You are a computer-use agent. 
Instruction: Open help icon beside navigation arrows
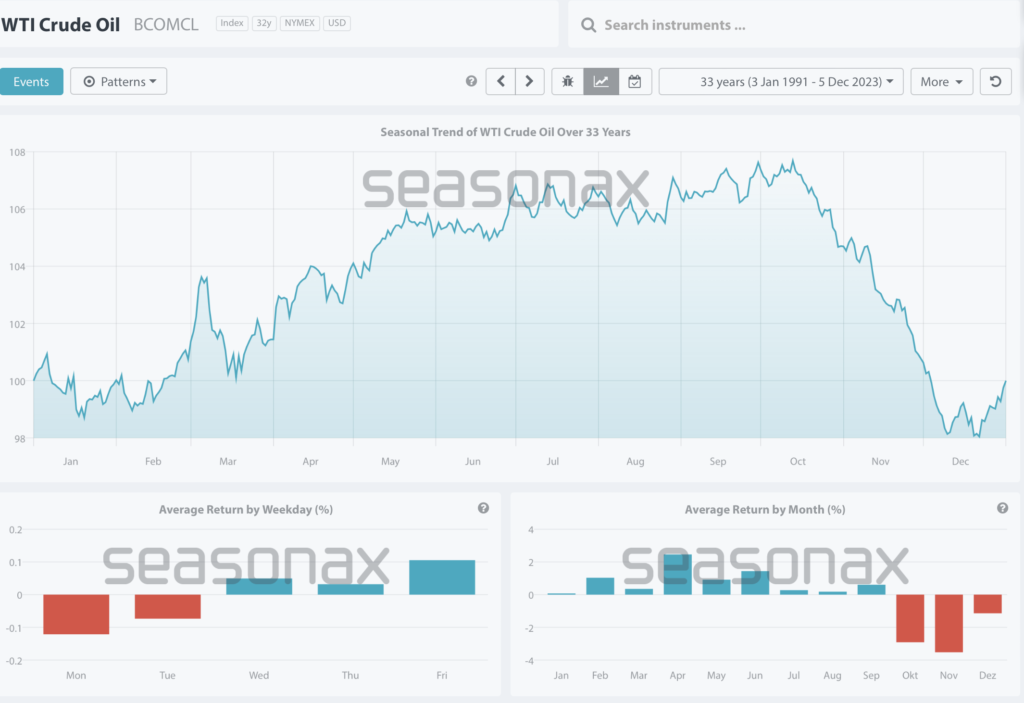[471, 81]
